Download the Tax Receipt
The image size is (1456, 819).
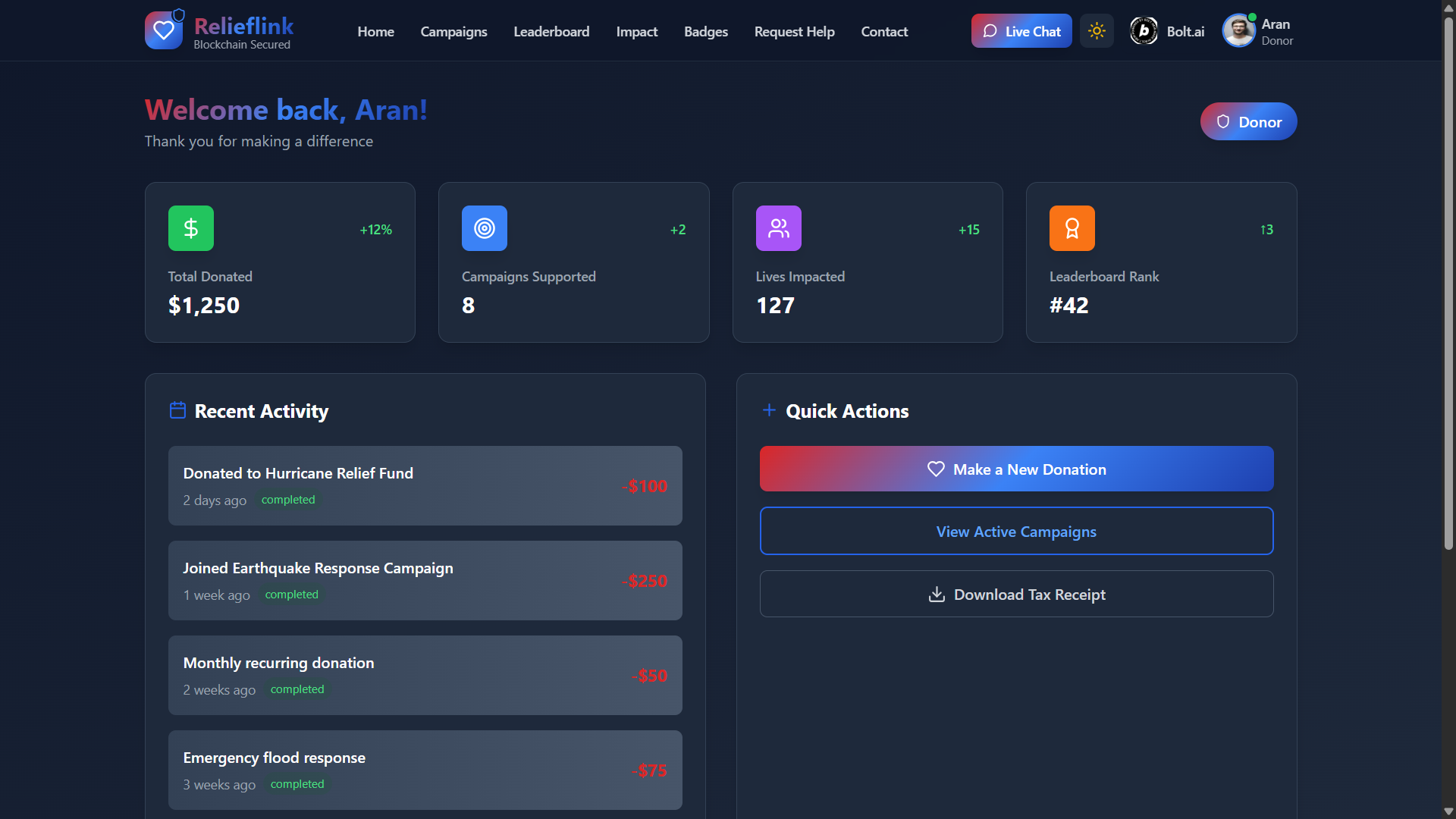[x=1016, y=595]
